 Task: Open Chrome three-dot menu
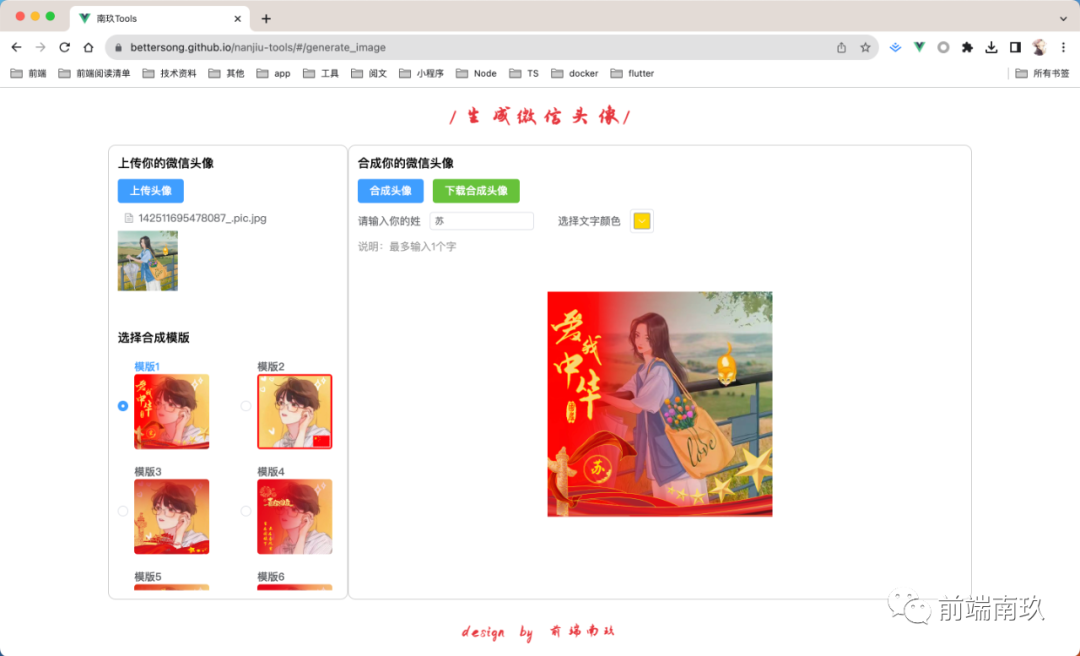[1063, 48]
